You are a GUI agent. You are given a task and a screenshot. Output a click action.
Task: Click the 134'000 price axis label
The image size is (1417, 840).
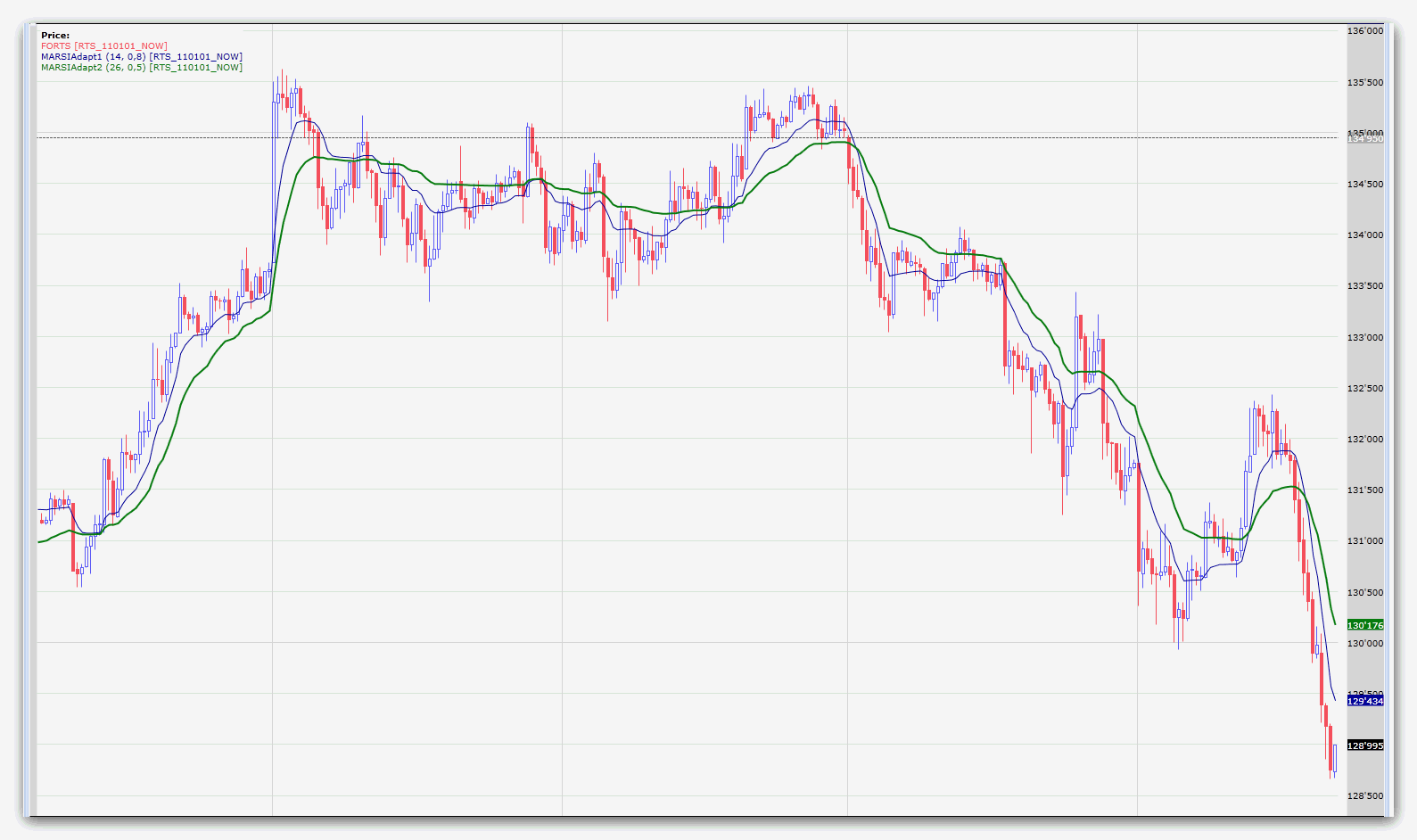point(1365,235)
